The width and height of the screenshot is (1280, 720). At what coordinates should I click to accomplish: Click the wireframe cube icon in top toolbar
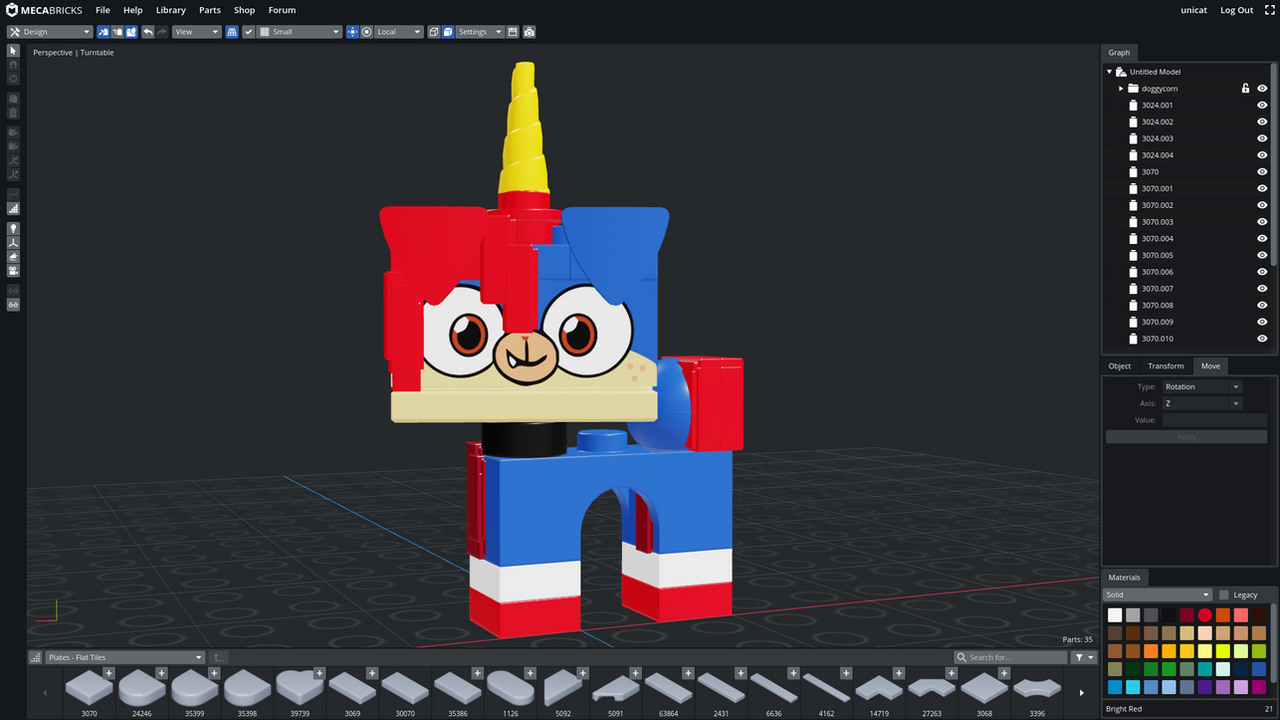[434, 32]
